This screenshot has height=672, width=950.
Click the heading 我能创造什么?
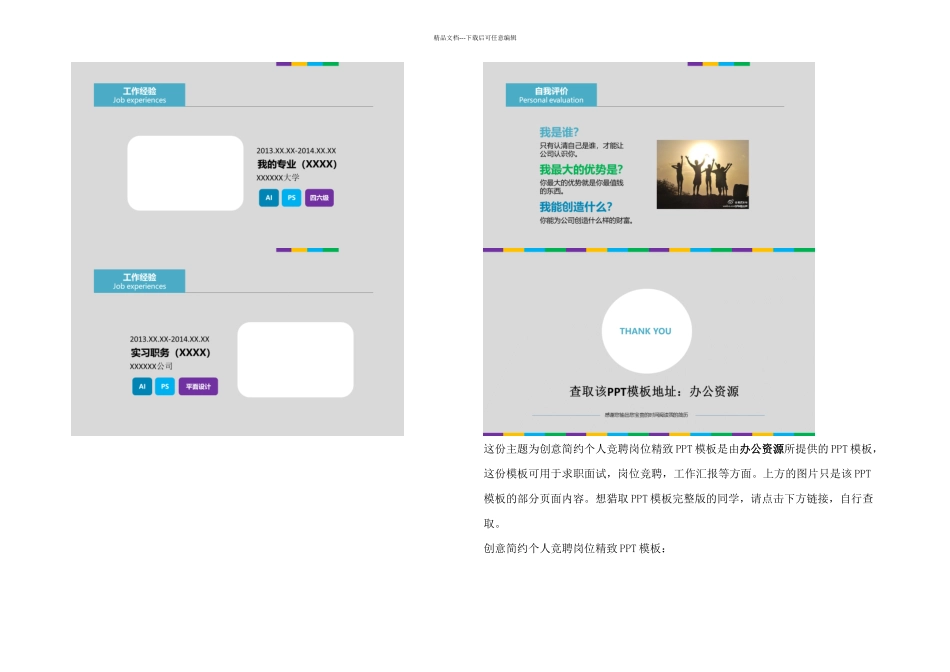(x=576, y=207)
